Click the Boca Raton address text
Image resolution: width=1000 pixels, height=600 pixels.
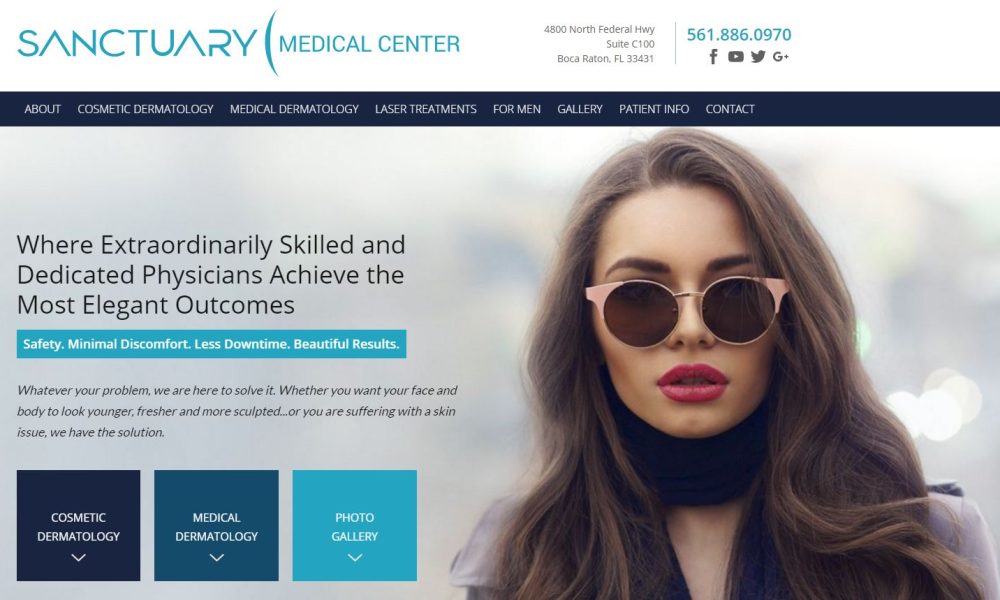[605, 59]
